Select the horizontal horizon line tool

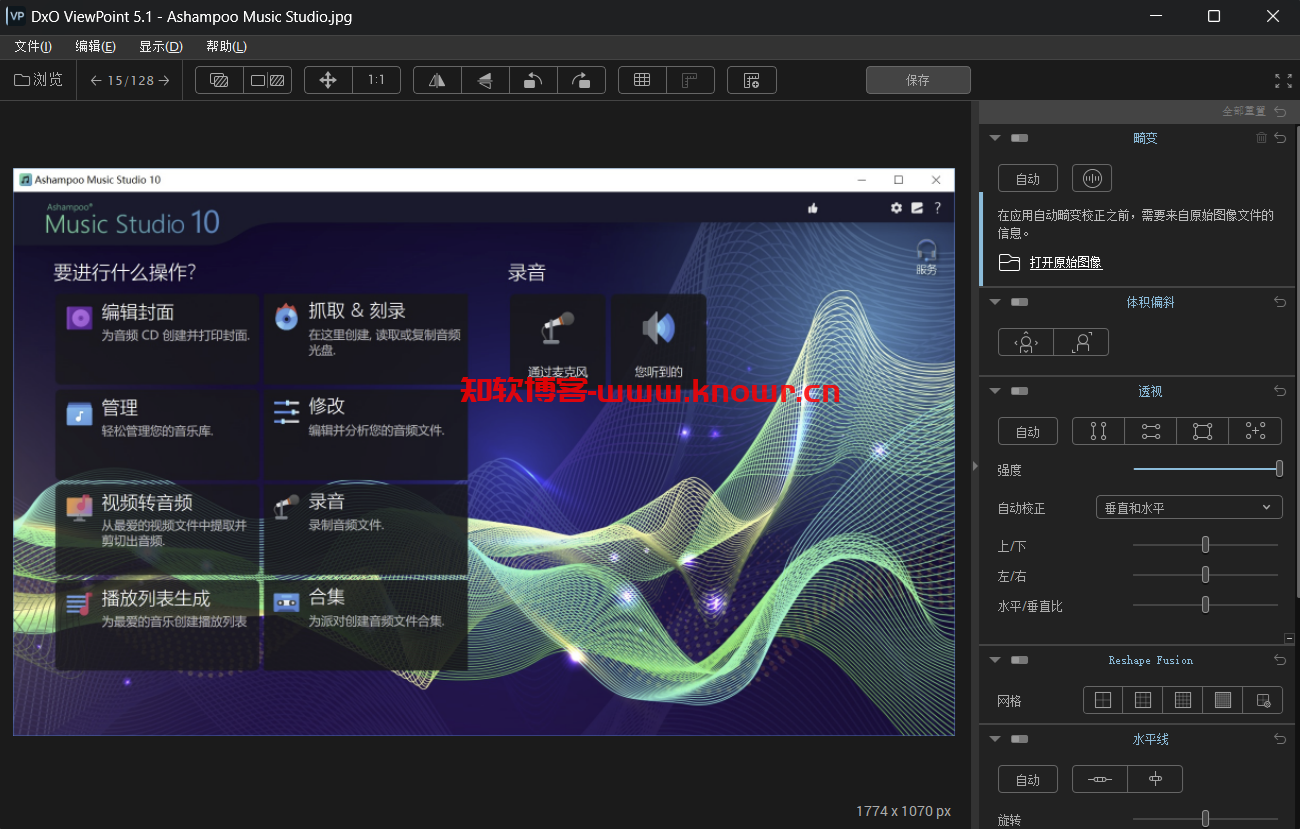click(x=1099, y=779)
